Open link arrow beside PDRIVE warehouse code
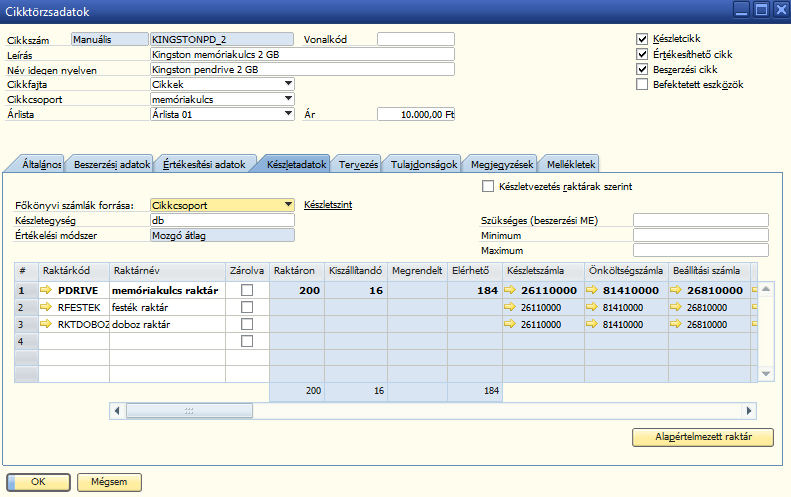Screen dimensions: 791x497 point(46,290)
